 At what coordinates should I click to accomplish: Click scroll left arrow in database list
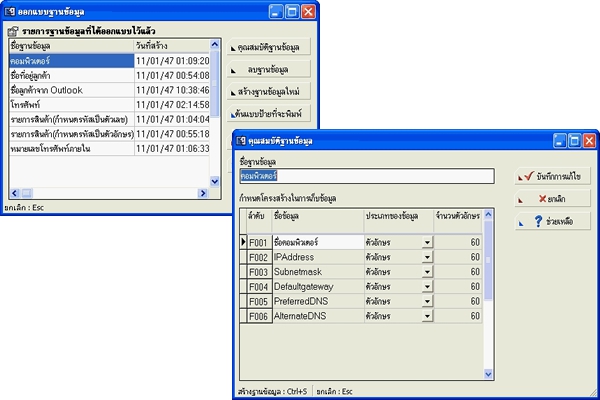(x=15, y=193)
